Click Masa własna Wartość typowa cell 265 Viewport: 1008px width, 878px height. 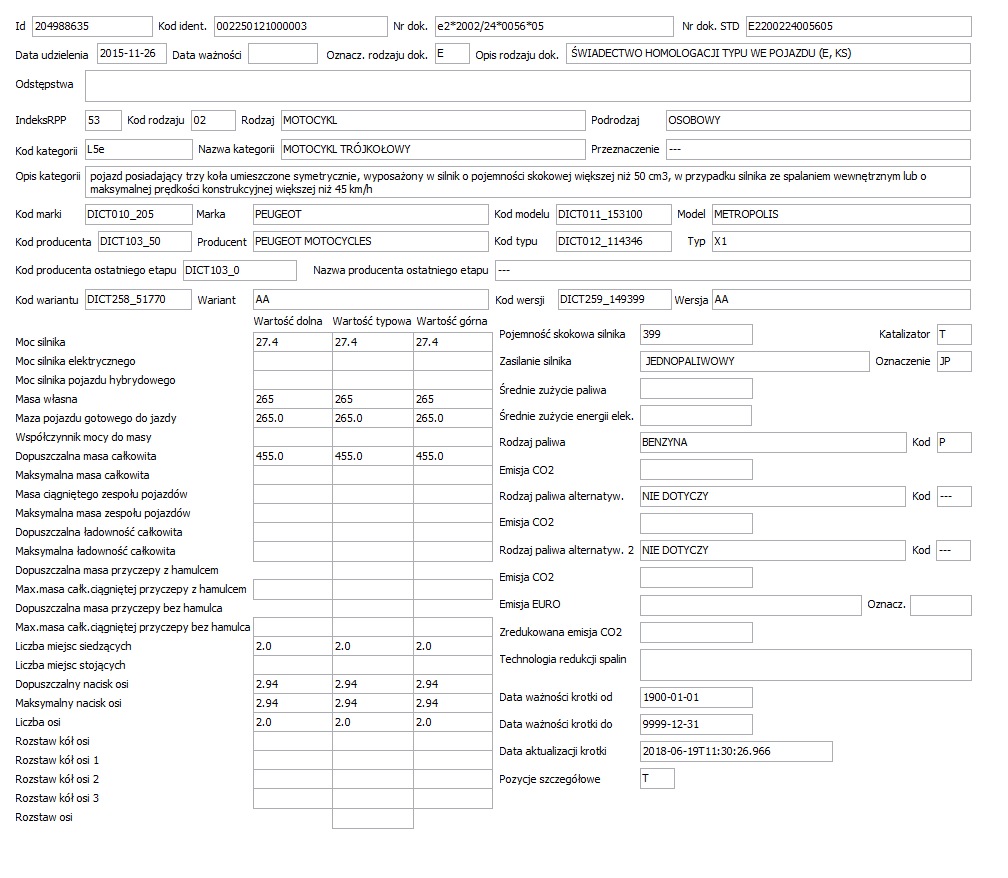[x=372, y=399]
